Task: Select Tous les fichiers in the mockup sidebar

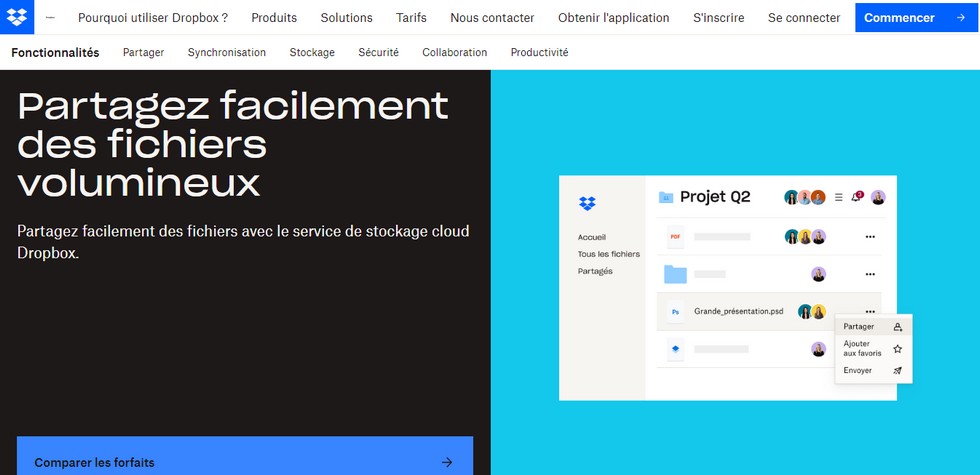Action: [x=608, y=254]
